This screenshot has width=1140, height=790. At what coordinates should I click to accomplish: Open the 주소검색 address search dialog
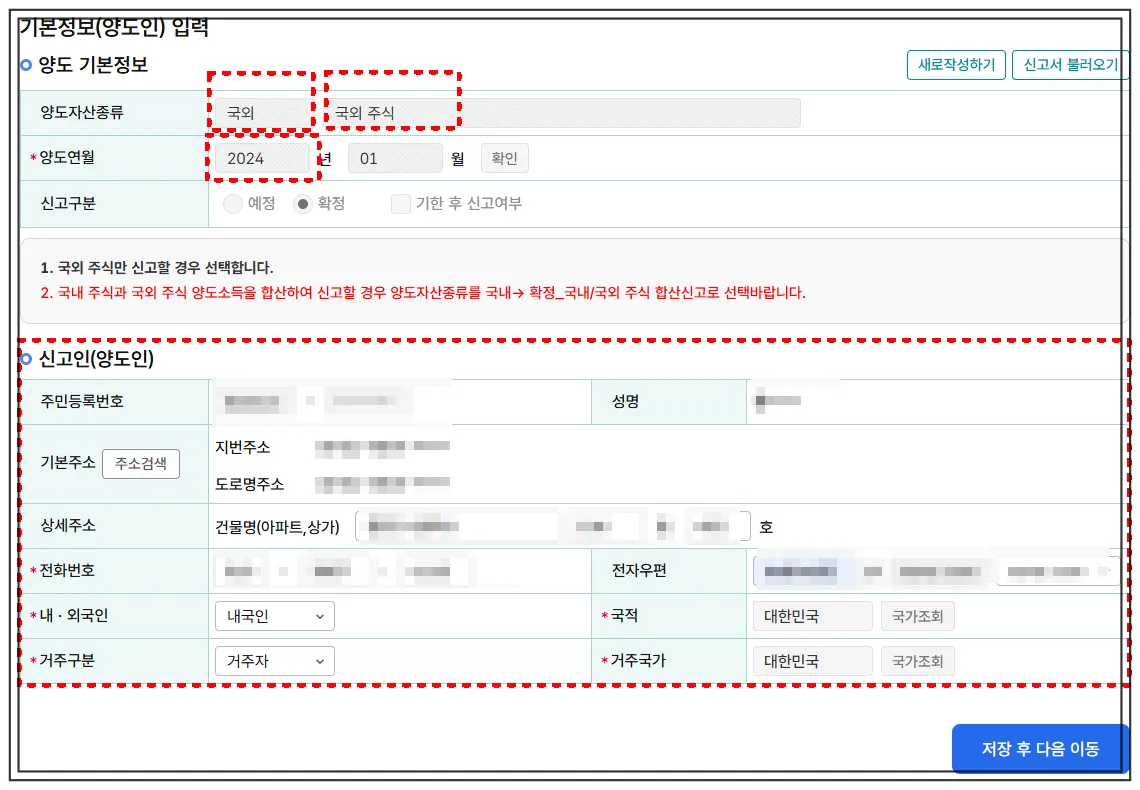pos(141,463)
